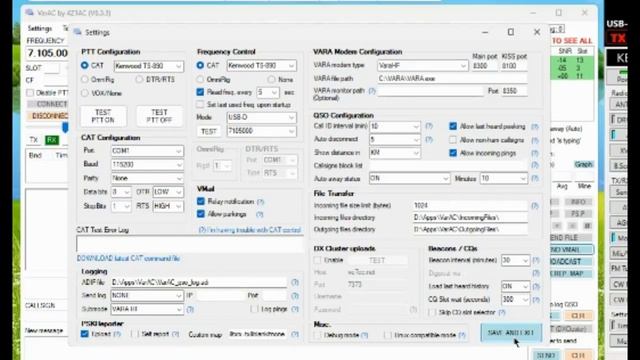
Task: Show help for Self report option
Action: click(176, 334)
